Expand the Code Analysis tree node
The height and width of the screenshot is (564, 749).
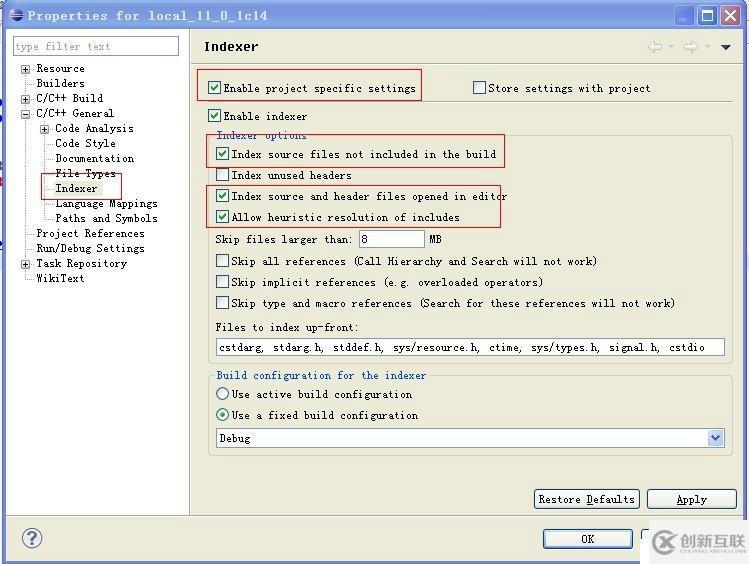tap(44, 129)
